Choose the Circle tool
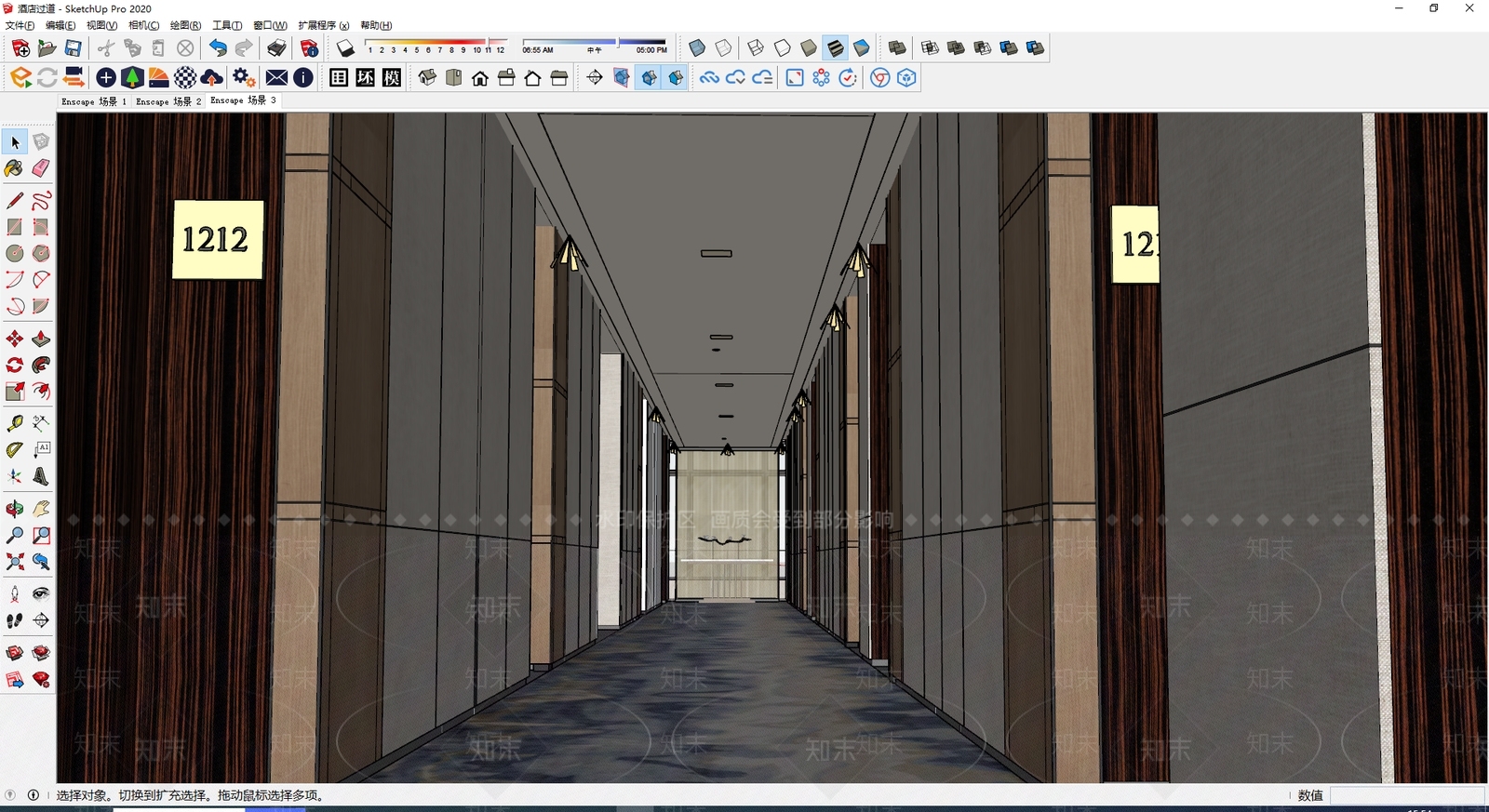 pyautogui.click(x=15, y=253)
